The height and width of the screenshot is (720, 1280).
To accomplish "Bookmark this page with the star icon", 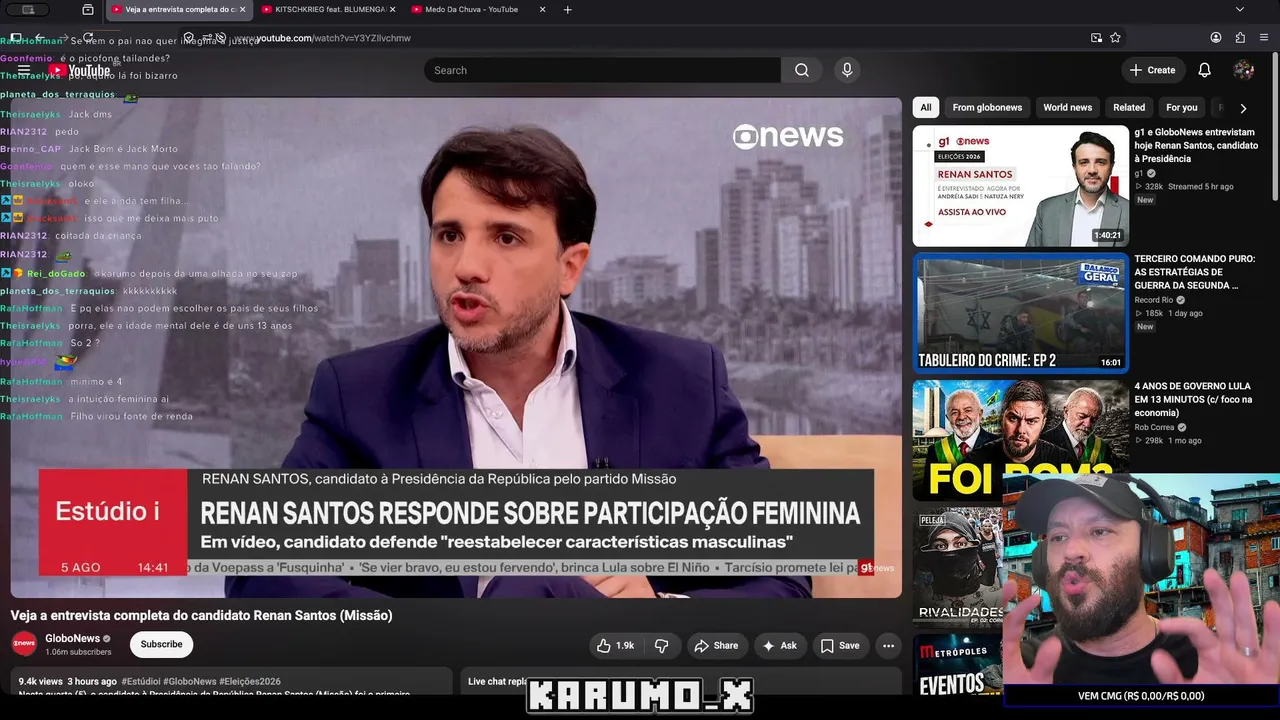I will [x=1115, y=38].
